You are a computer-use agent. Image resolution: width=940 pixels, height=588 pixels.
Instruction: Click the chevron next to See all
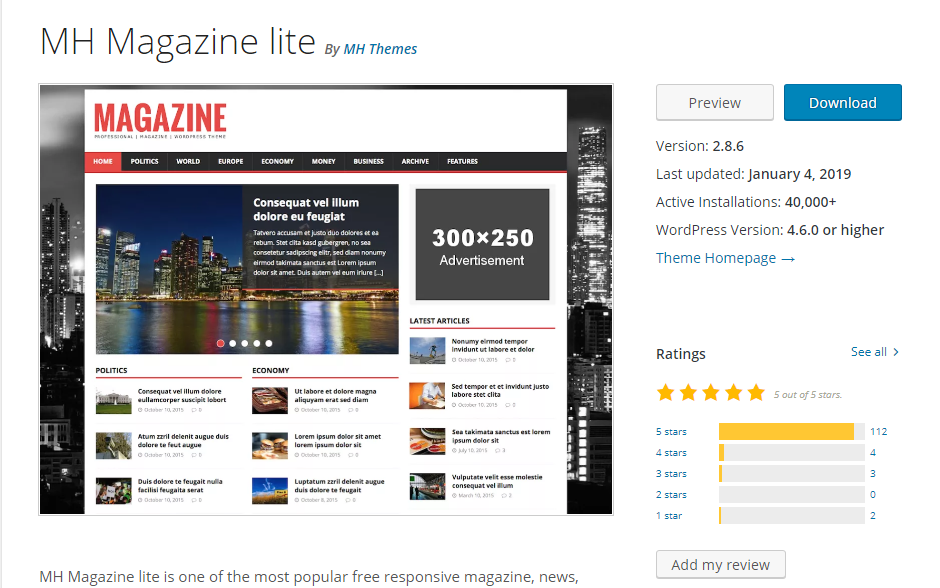coord(896,352)
